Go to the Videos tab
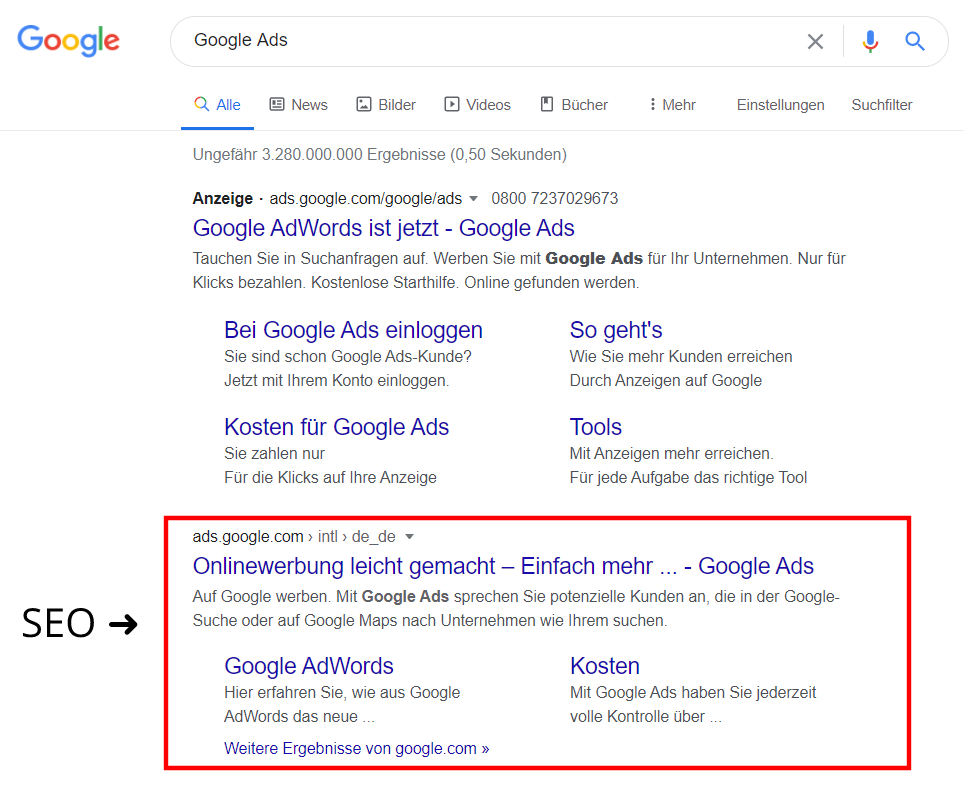Image resolution: width=964 pixels, height=789 pixels. point(477,105)
